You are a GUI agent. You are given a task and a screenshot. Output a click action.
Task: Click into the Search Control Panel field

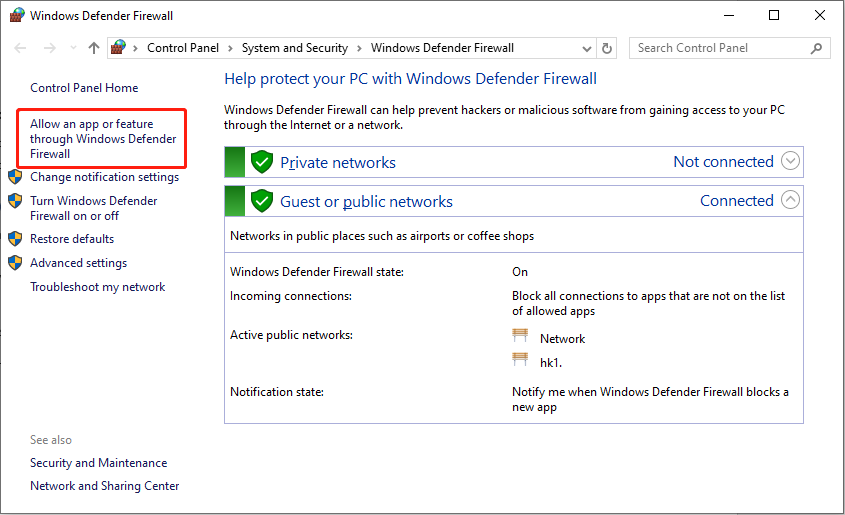click(720, 48)
